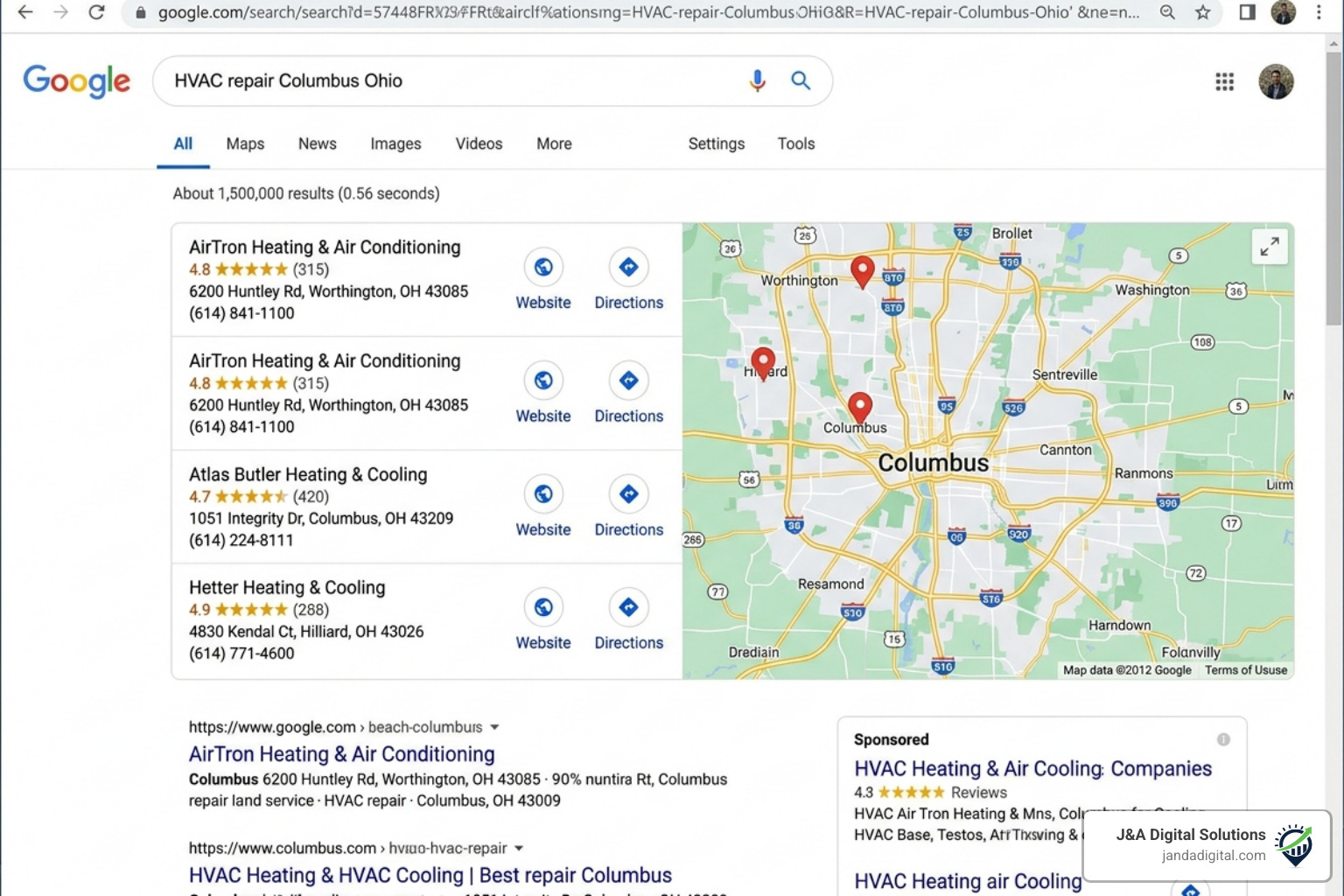Click the 4.9 rating of Hetter Heating
Viewport: 1344px width, 896px height.
coord(199,610)
